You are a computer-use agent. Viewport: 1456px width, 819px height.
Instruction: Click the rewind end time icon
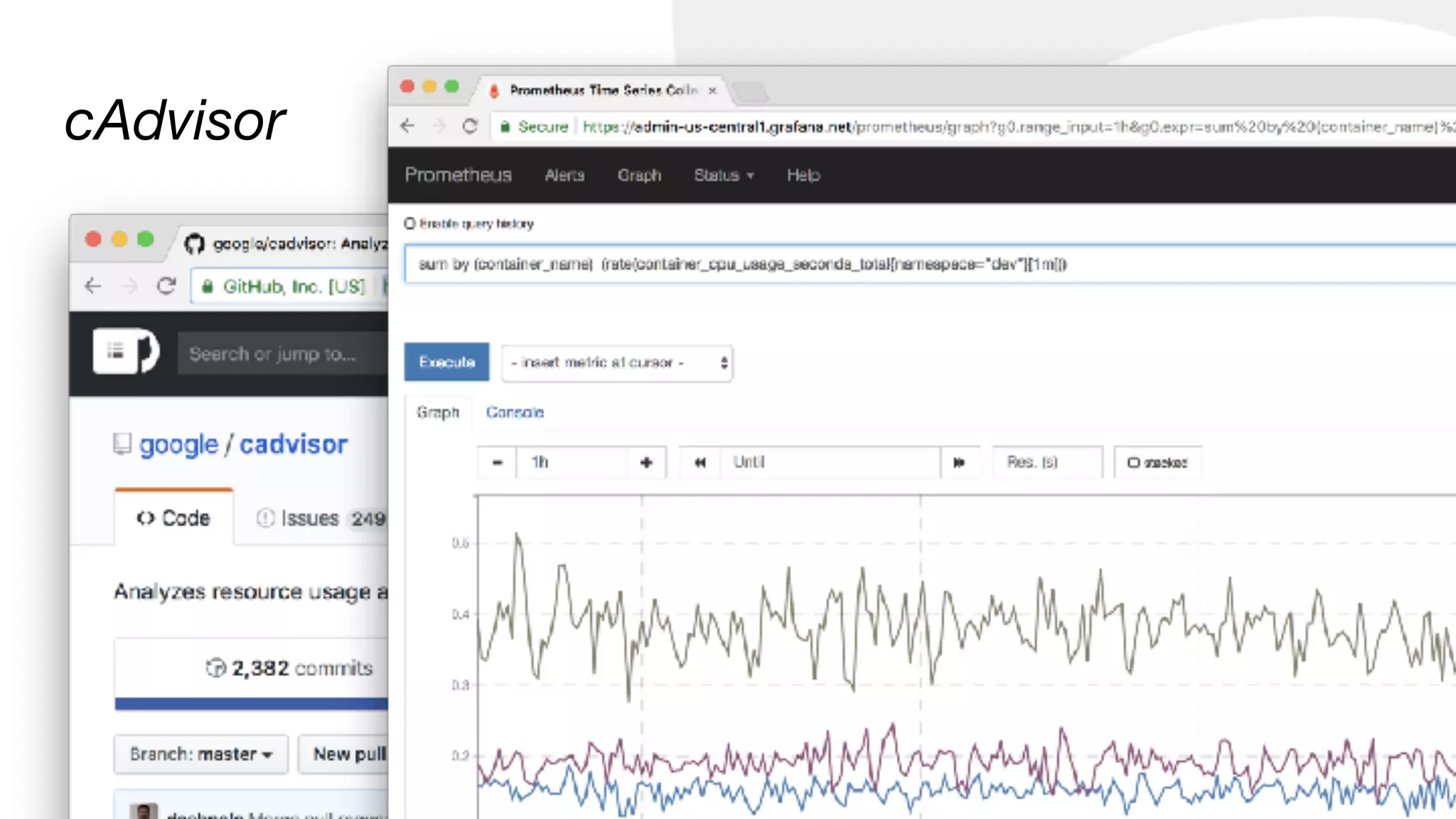[x=700, y=463]
